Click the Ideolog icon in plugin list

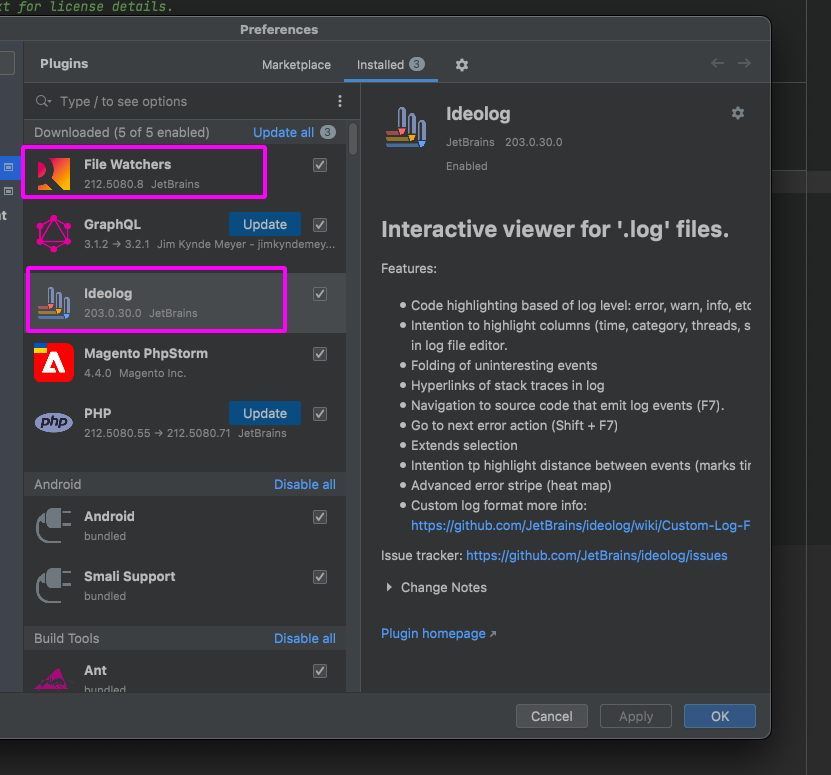[54, 303]
